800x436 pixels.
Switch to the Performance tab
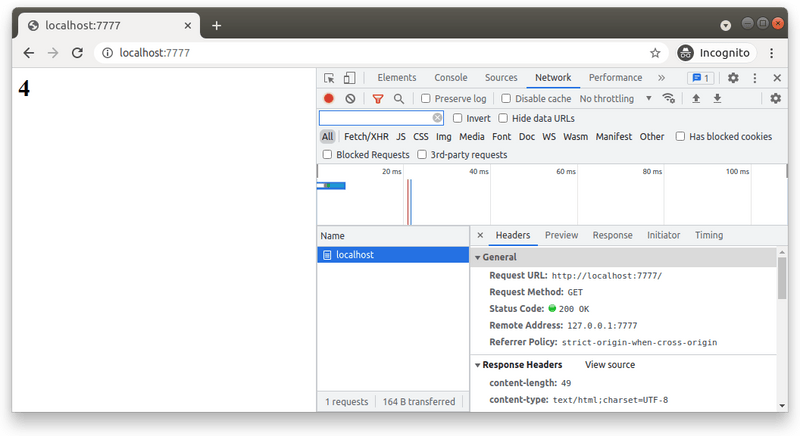(x=615, y=78)
